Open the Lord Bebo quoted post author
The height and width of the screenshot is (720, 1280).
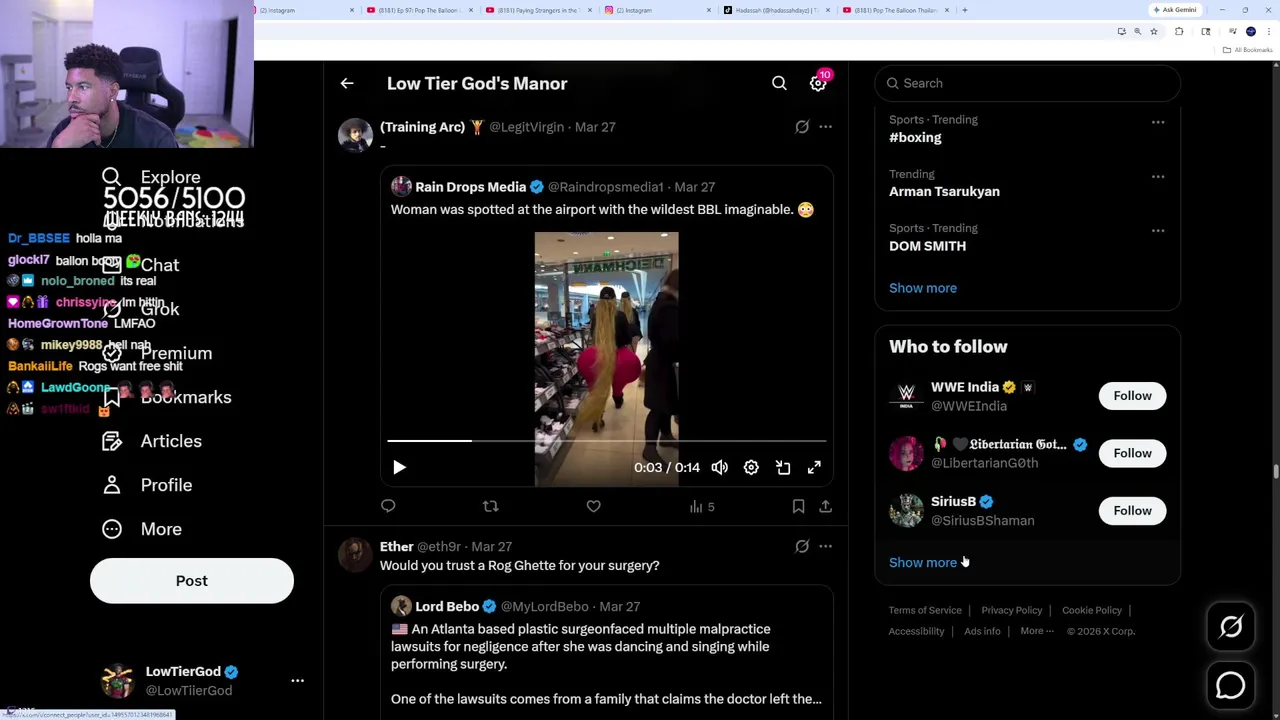(x=447, y=607)
